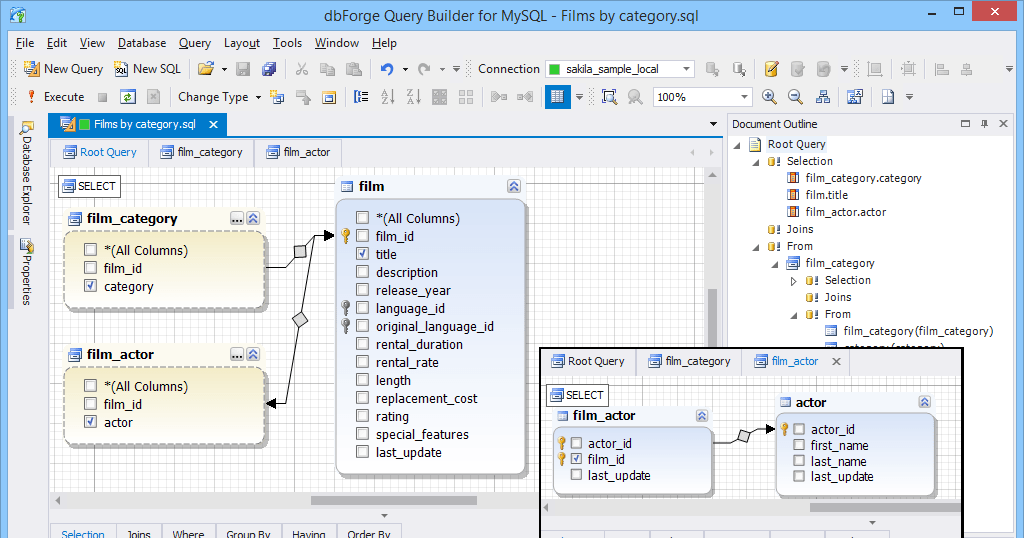Open the Database Explorer side panel

coord(26,172)
